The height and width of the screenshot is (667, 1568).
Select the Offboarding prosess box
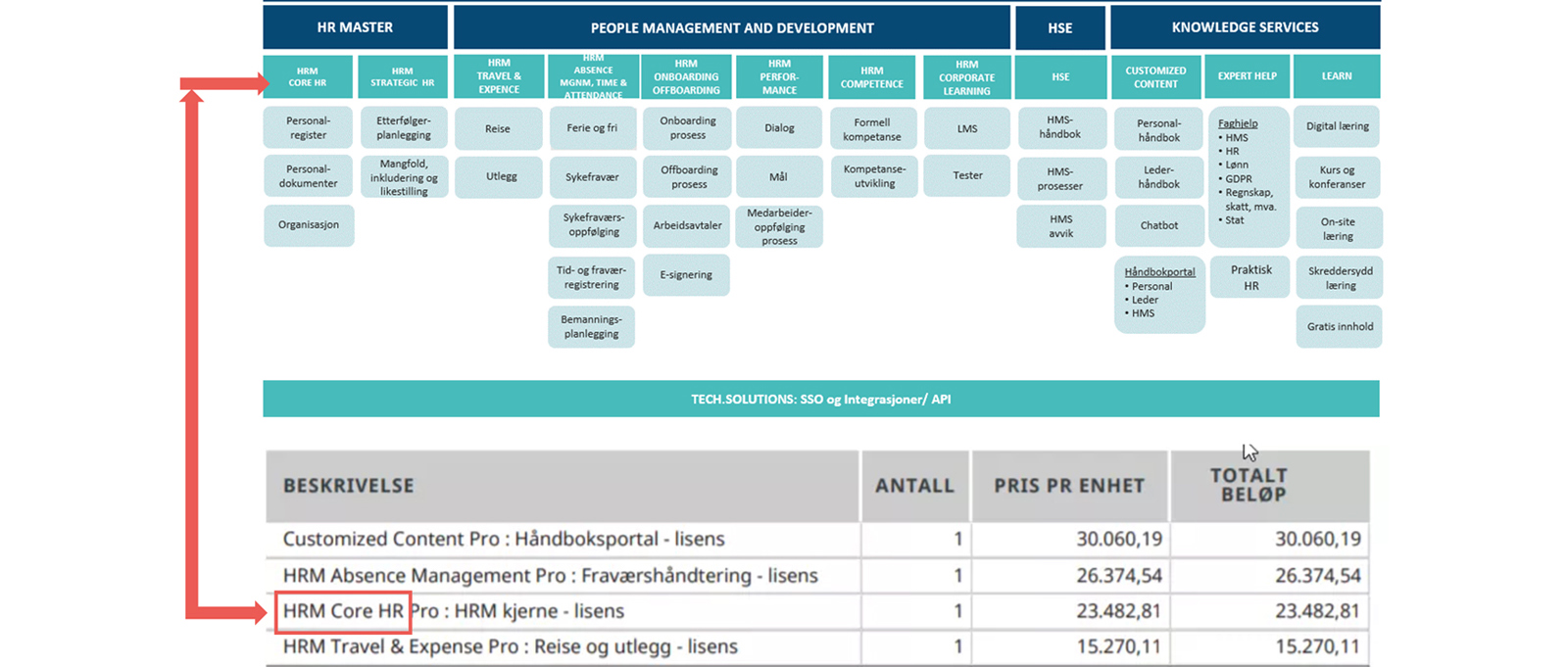(688, 177)
